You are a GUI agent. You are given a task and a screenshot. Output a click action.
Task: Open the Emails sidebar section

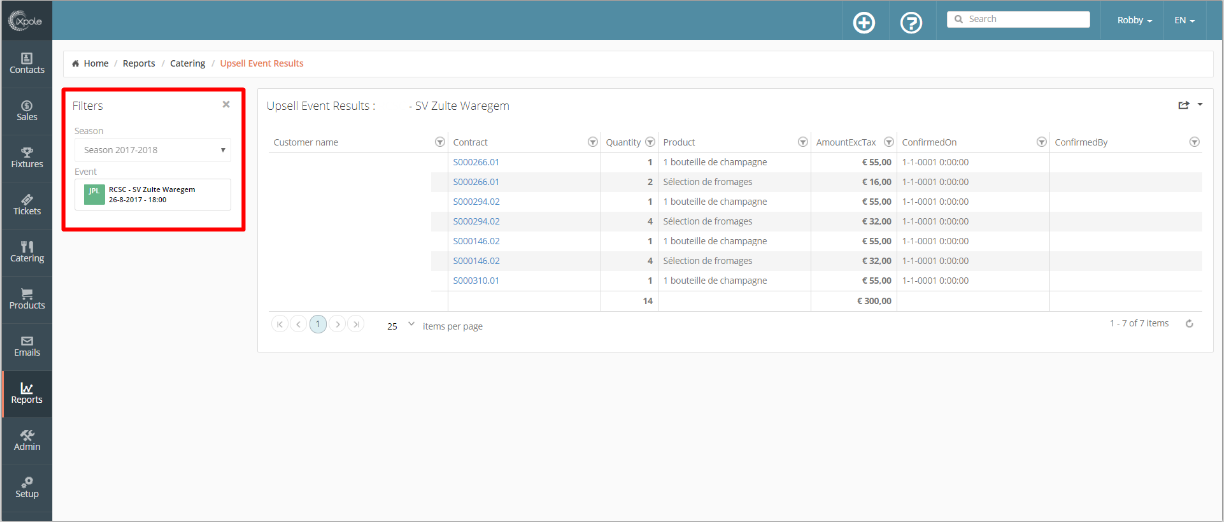tap(27, 345)
